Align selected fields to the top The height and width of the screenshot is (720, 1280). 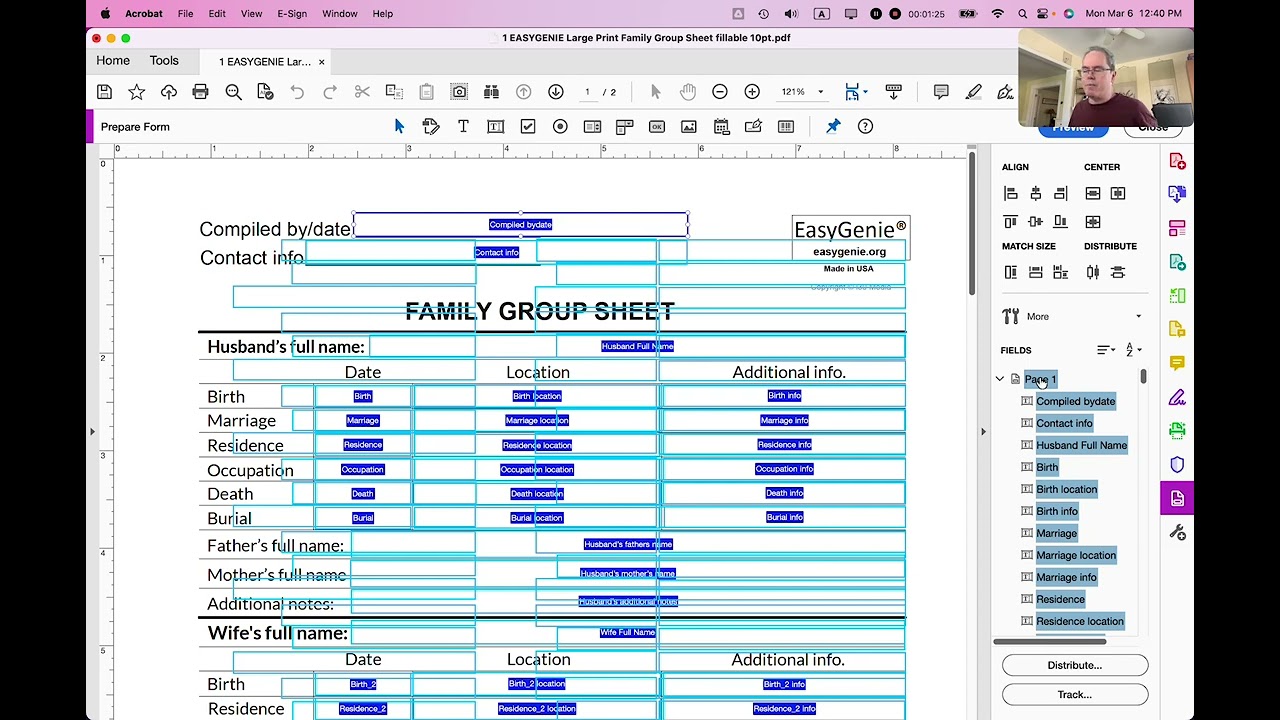1011,221
